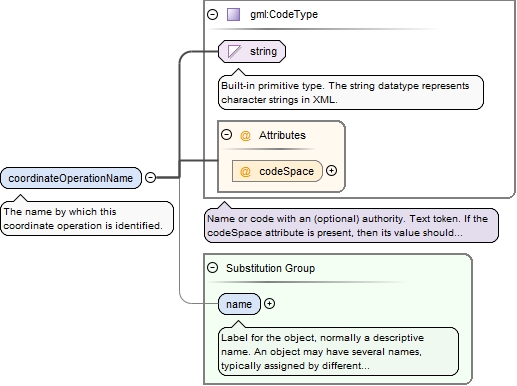Click the @ icon inside codeSpace
Screen dimensions: 517x386
point(245,171)
